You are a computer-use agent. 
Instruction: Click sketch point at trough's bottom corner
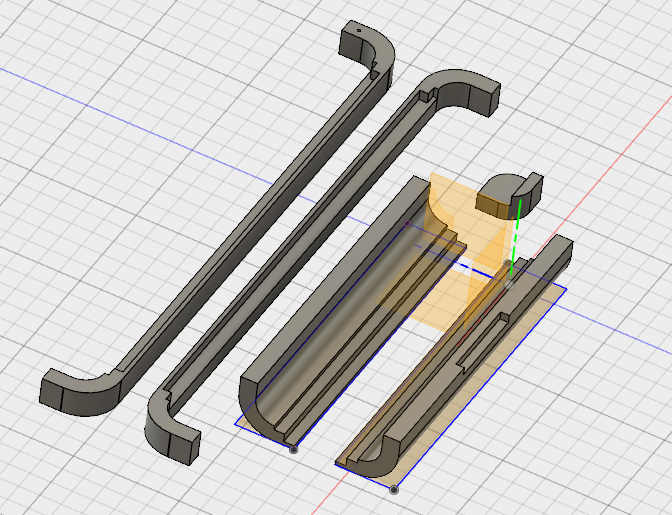click(294, 449)
